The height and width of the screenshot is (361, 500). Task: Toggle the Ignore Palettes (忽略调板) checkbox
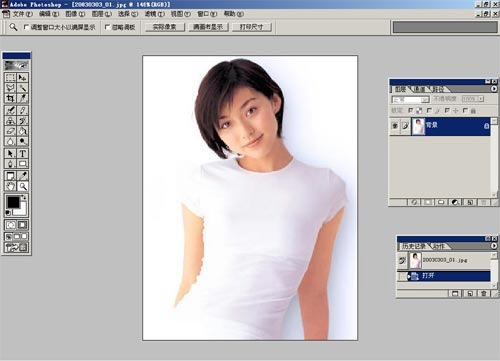point(107,27)
